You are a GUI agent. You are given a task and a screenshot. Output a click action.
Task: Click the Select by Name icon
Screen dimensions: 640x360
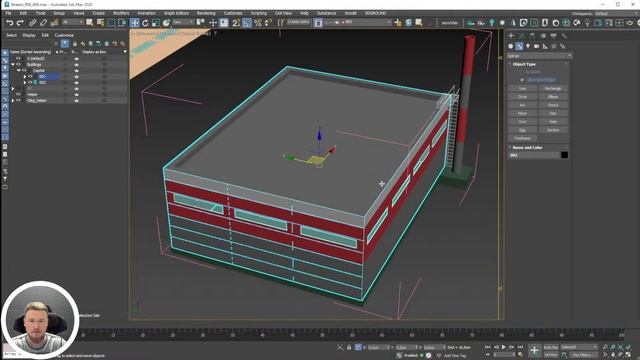click(100, 23)
